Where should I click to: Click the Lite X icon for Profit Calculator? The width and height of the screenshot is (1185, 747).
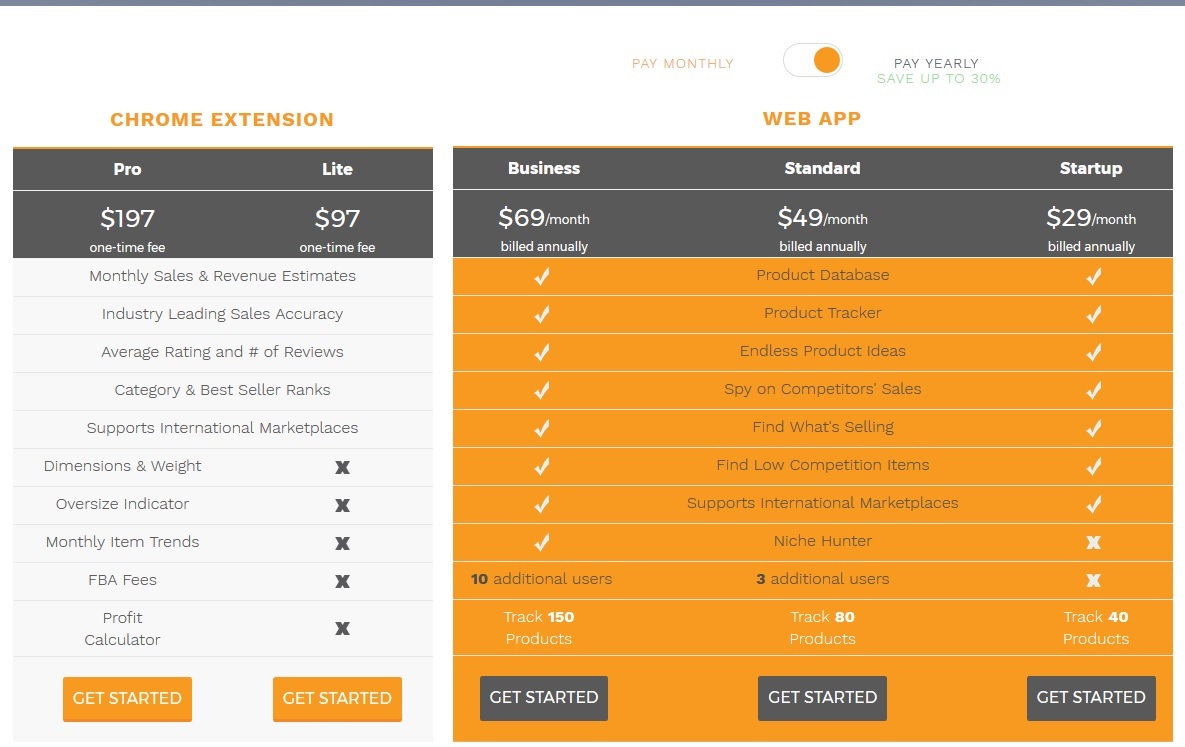[342, 629]
